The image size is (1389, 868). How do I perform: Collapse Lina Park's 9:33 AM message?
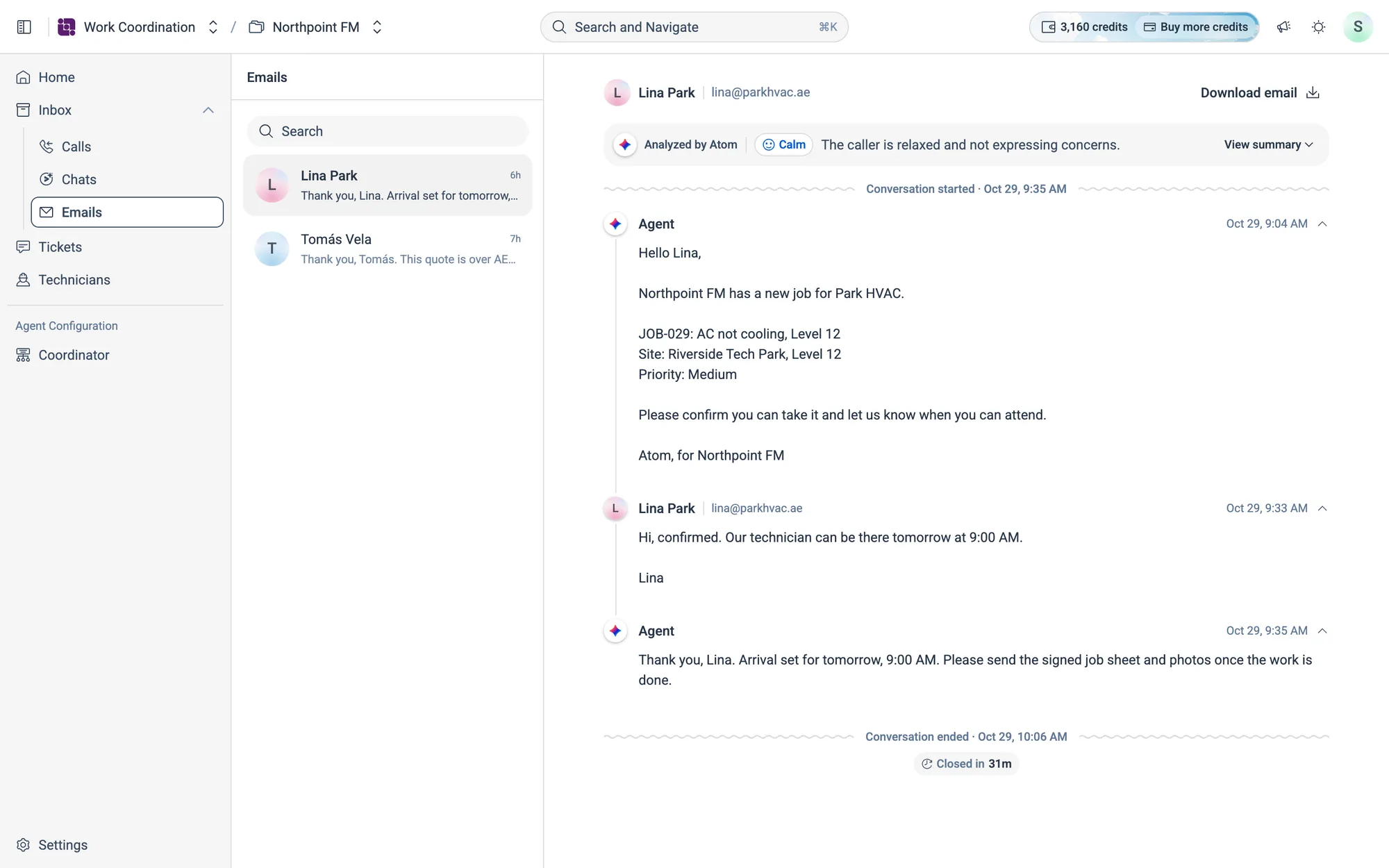(x=1322, y=508)
